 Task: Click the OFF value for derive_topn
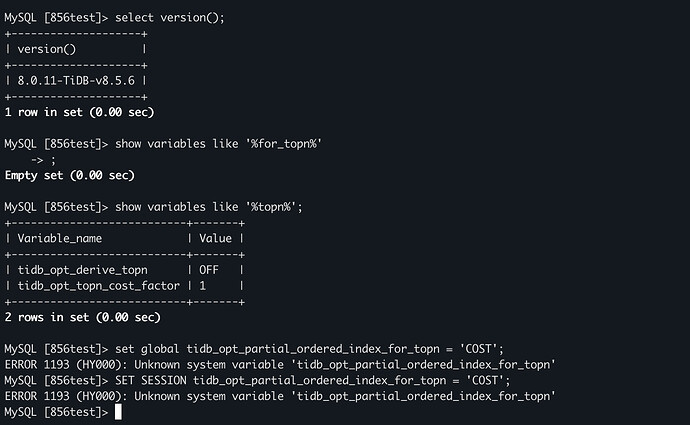(x=209, y=270)
